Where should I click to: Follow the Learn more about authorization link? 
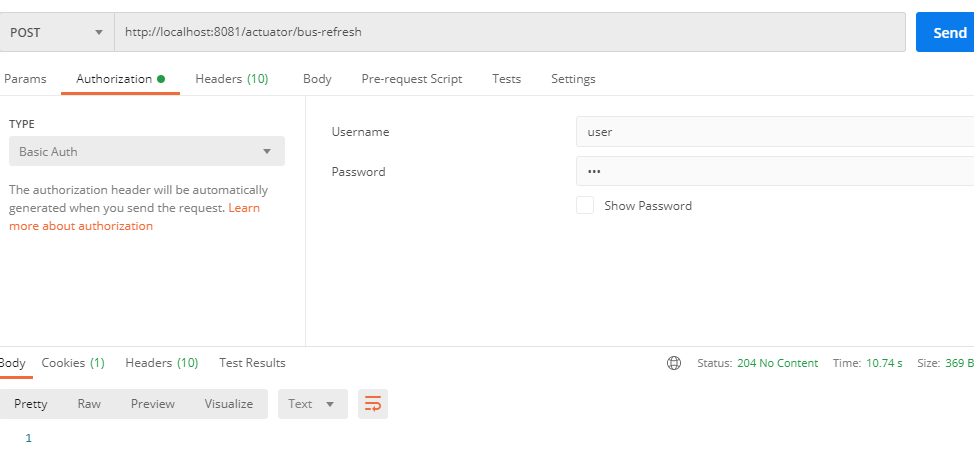coord(134,217)
